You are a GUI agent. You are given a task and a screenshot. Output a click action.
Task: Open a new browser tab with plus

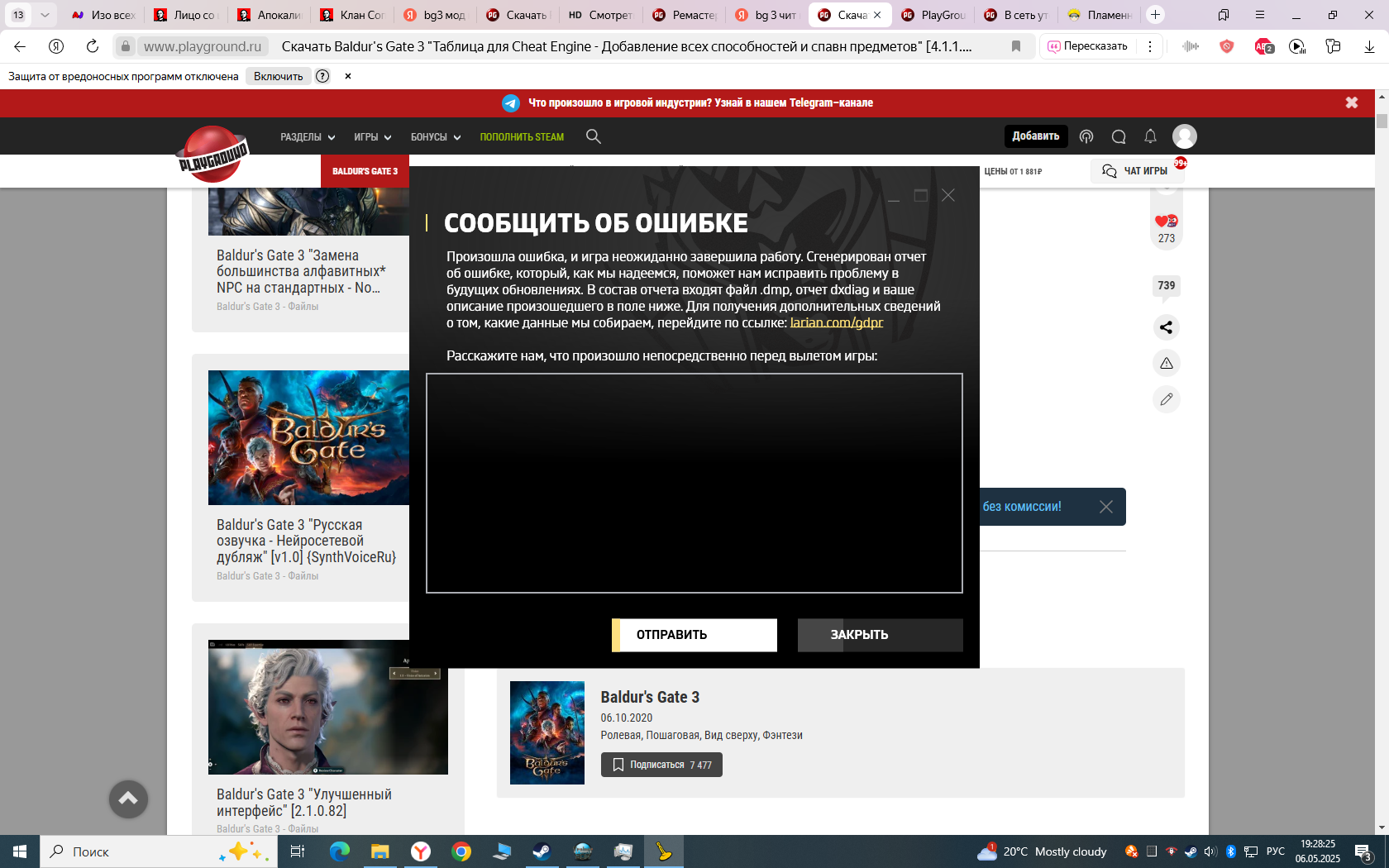tap(1156, 15)
